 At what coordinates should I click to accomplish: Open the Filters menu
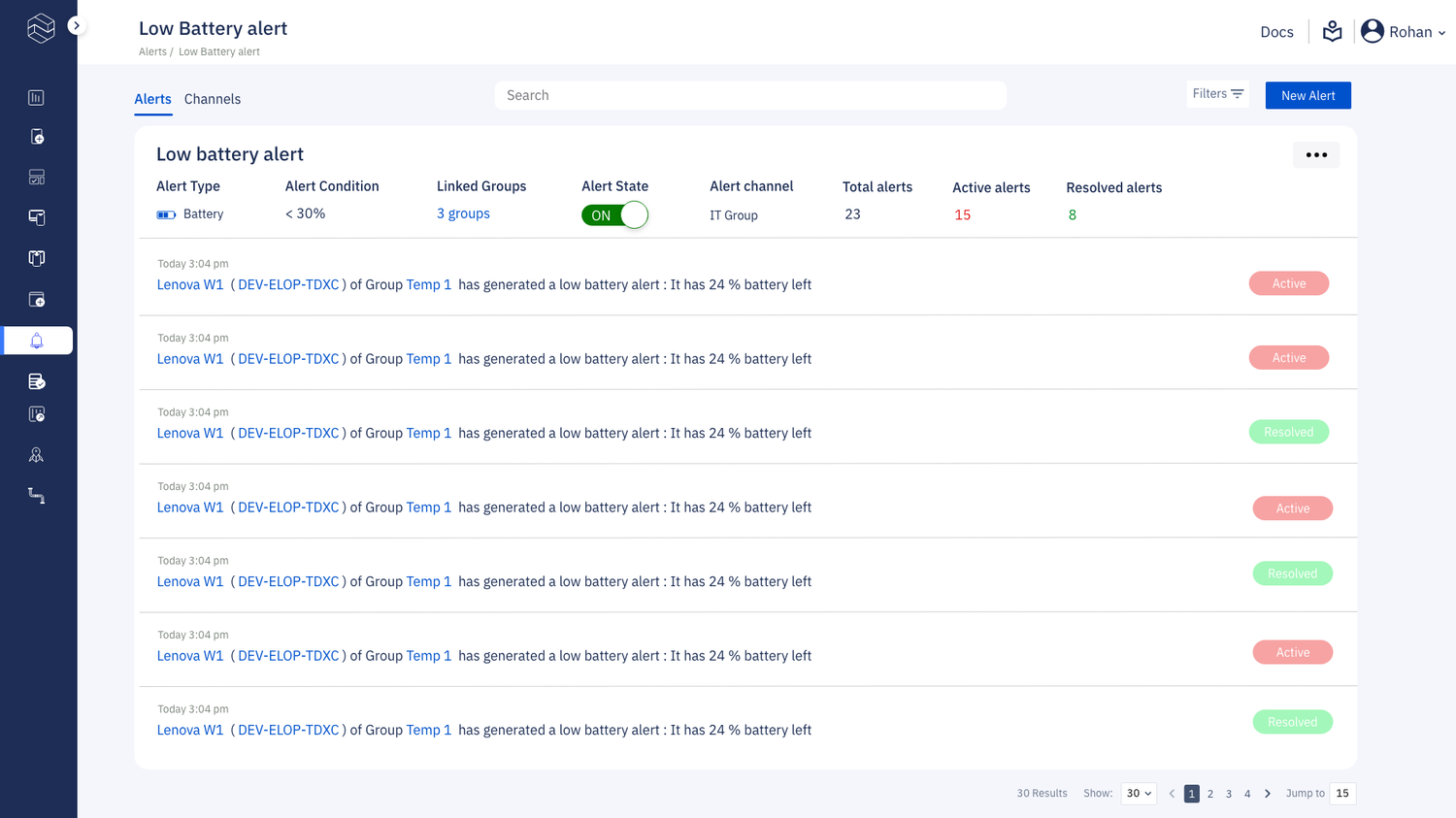coord(1217,94)
